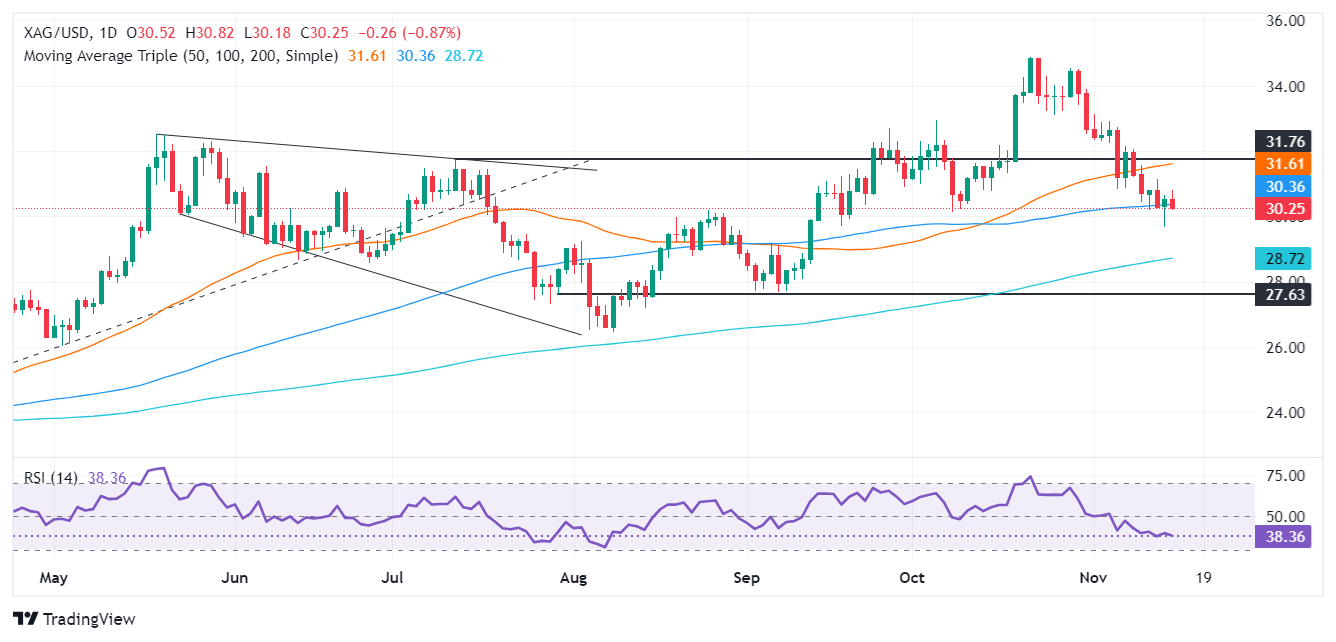Select the black 31.76 resistance level tag
This screenshot has width=1336, height=642.
pyautogui.click(x=1282, y=139)
